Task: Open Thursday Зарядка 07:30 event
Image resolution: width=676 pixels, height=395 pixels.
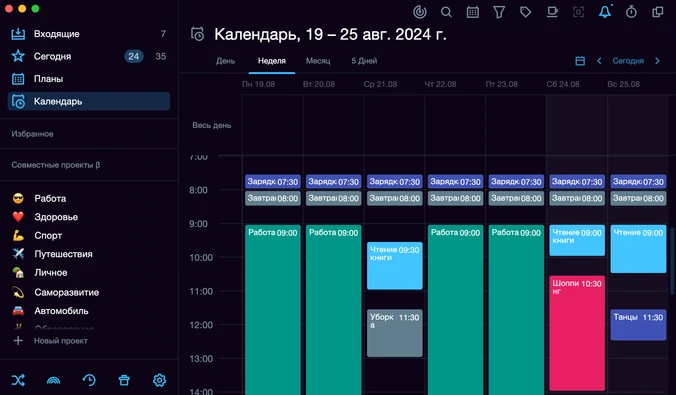Action: [x=455, y=182]
